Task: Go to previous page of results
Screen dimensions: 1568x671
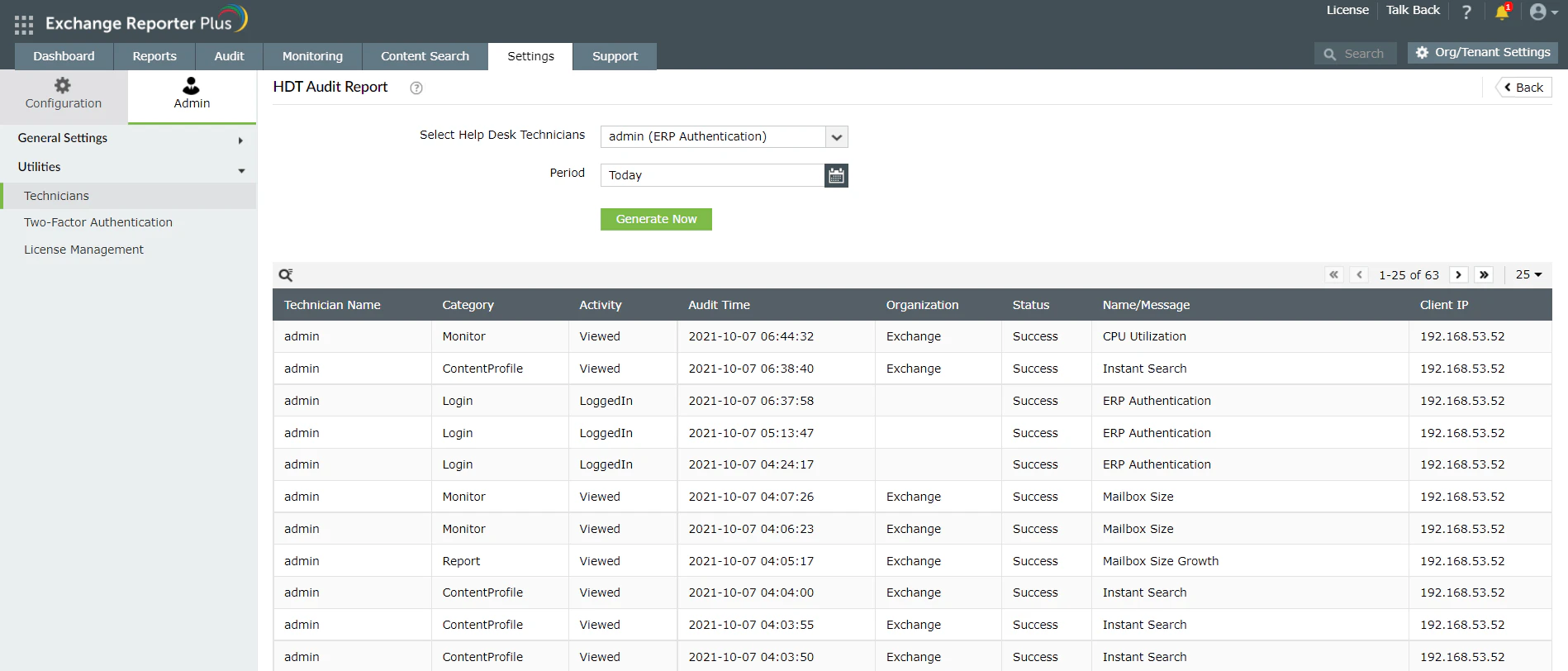Action: (x=1359, y=275)
